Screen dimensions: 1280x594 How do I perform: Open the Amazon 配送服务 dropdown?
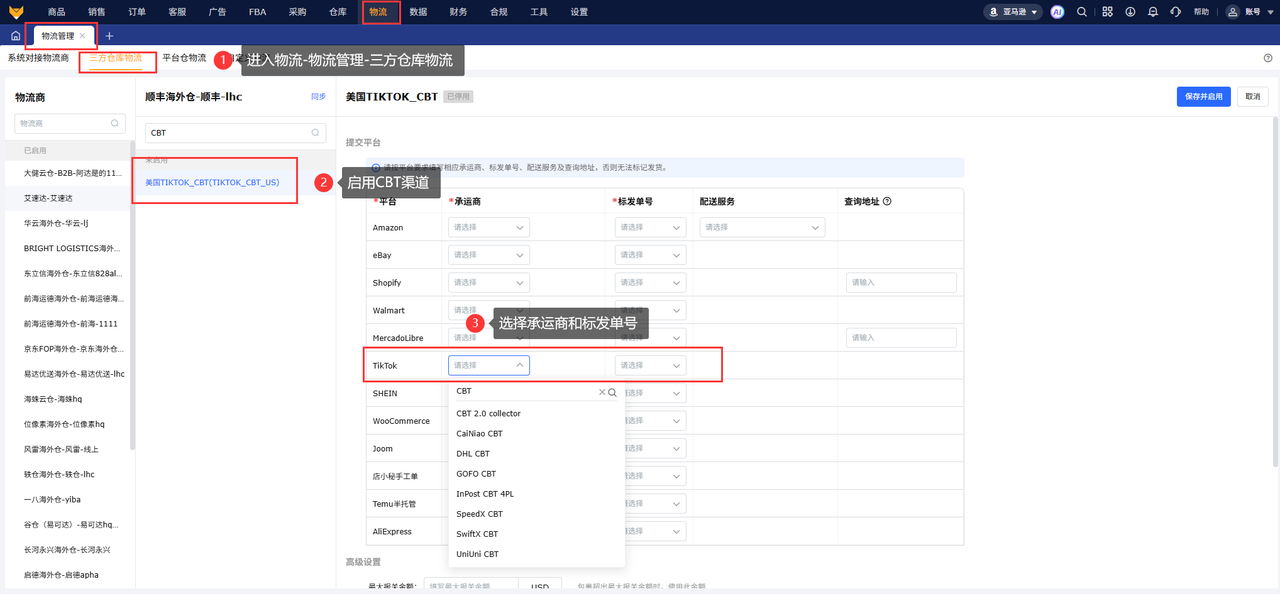762,227
